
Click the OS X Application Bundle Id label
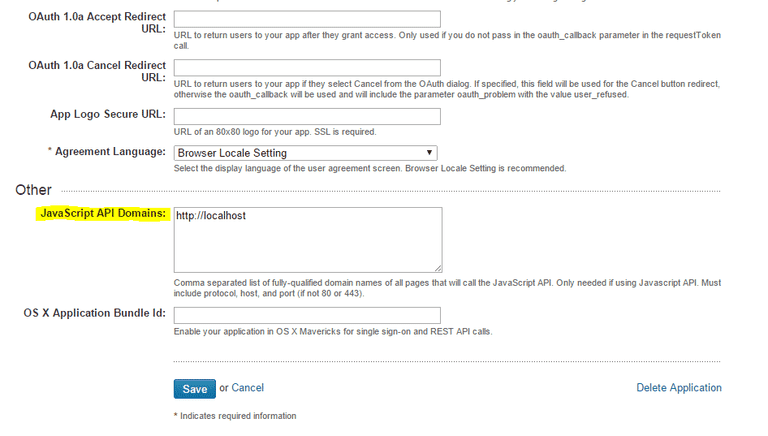pyautogui.click(x=94, y=314)
